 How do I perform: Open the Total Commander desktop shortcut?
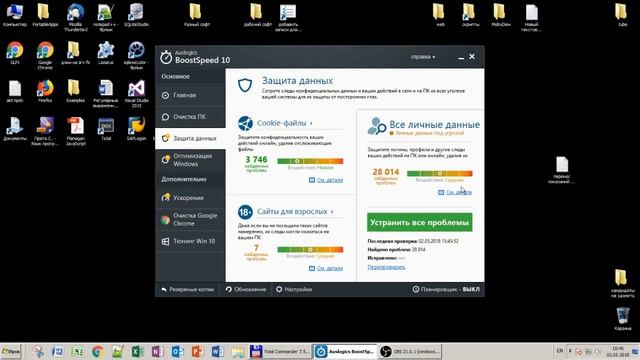pos(106,129)
